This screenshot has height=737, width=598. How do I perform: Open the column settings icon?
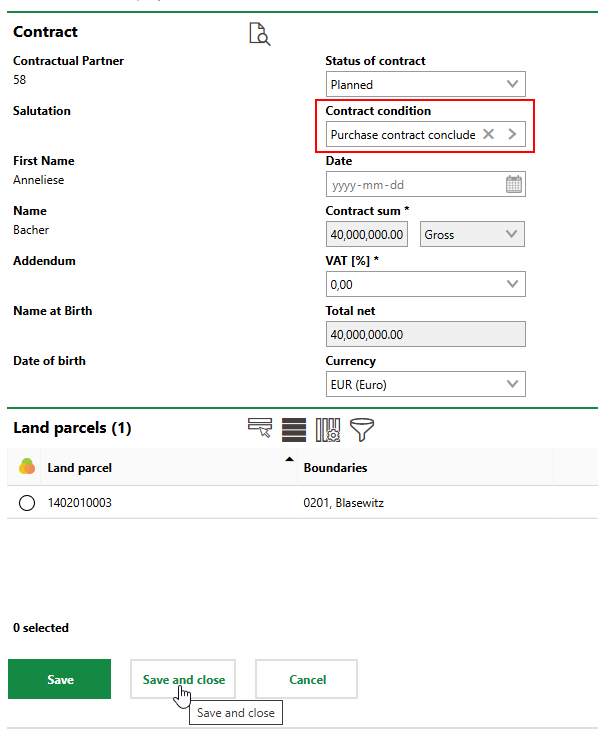[328, 430]
